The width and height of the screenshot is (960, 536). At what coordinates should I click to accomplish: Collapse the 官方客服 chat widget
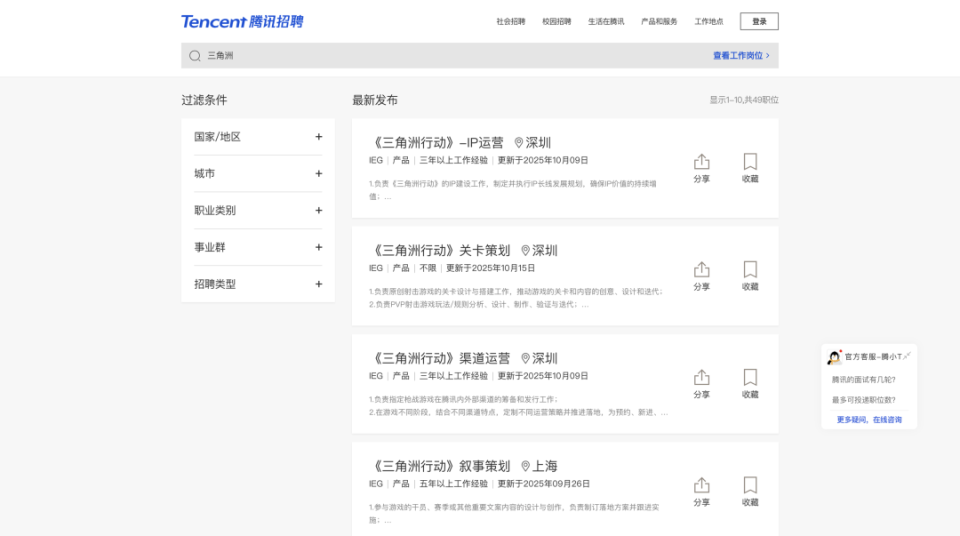[907, 356]
